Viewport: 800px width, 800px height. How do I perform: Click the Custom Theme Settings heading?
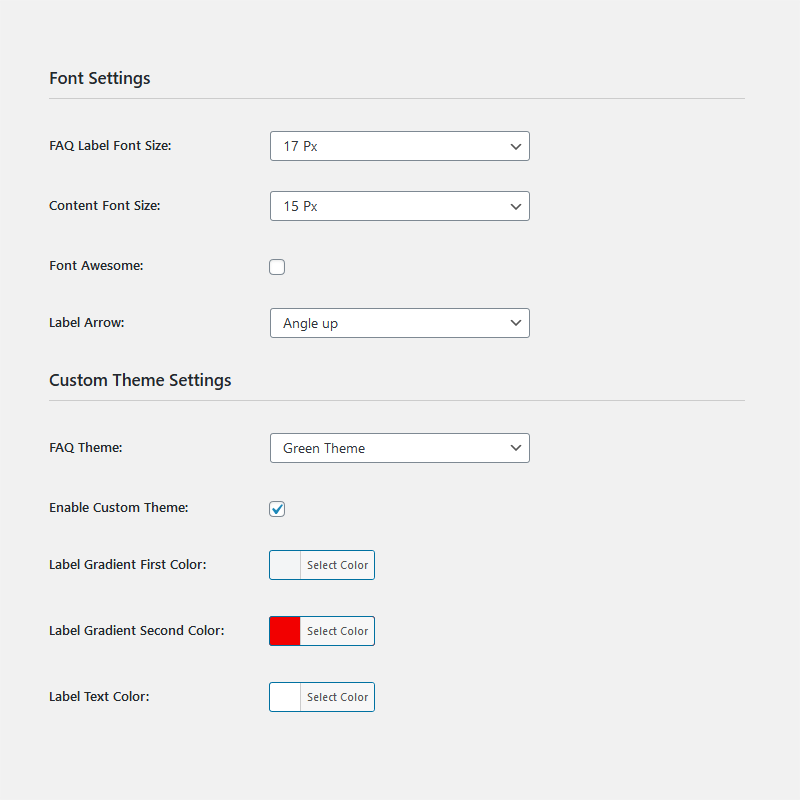[140, 380]
